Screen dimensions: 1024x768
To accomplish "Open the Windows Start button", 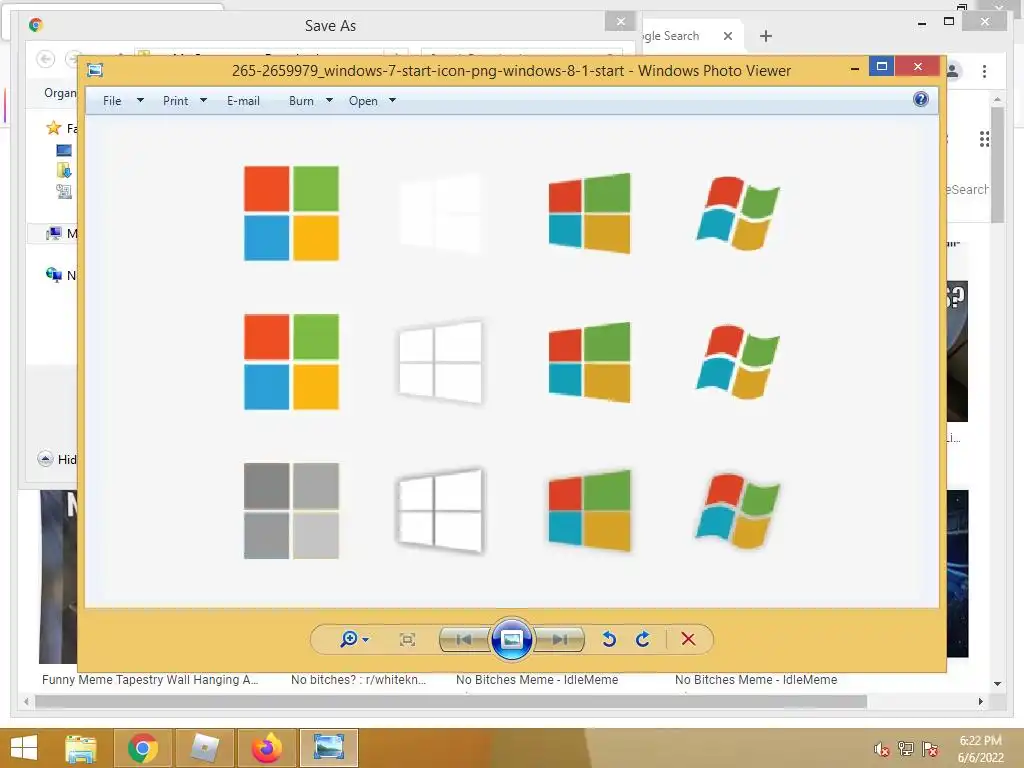I will [24, 748].
